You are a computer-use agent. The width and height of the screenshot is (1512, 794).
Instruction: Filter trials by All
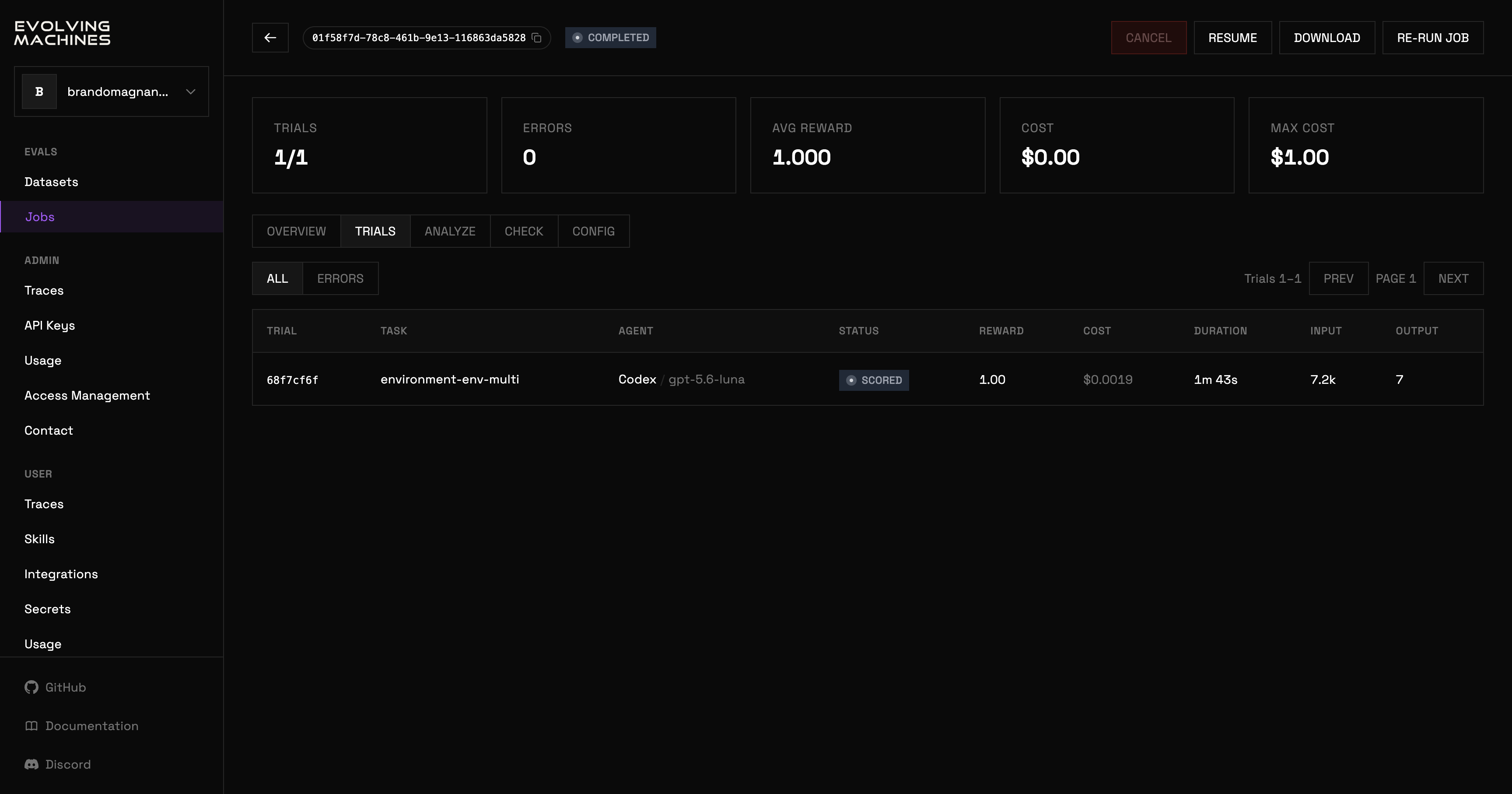277,278
